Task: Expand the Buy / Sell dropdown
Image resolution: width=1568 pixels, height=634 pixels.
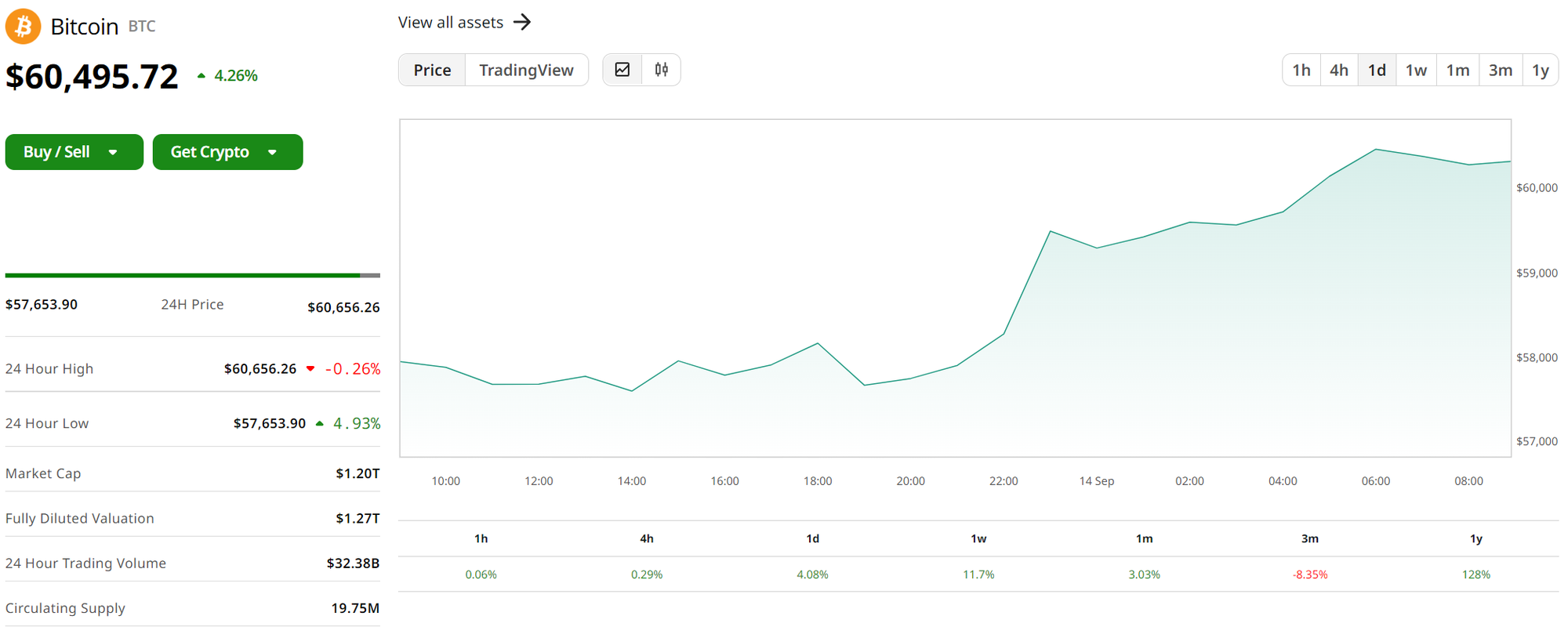Action: pyautogui.click(x=74, y=152)
